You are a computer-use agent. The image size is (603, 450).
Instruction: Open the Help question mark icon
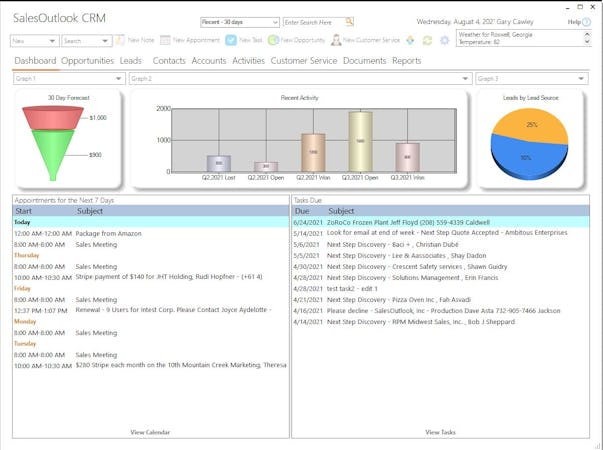click(586, 22)
